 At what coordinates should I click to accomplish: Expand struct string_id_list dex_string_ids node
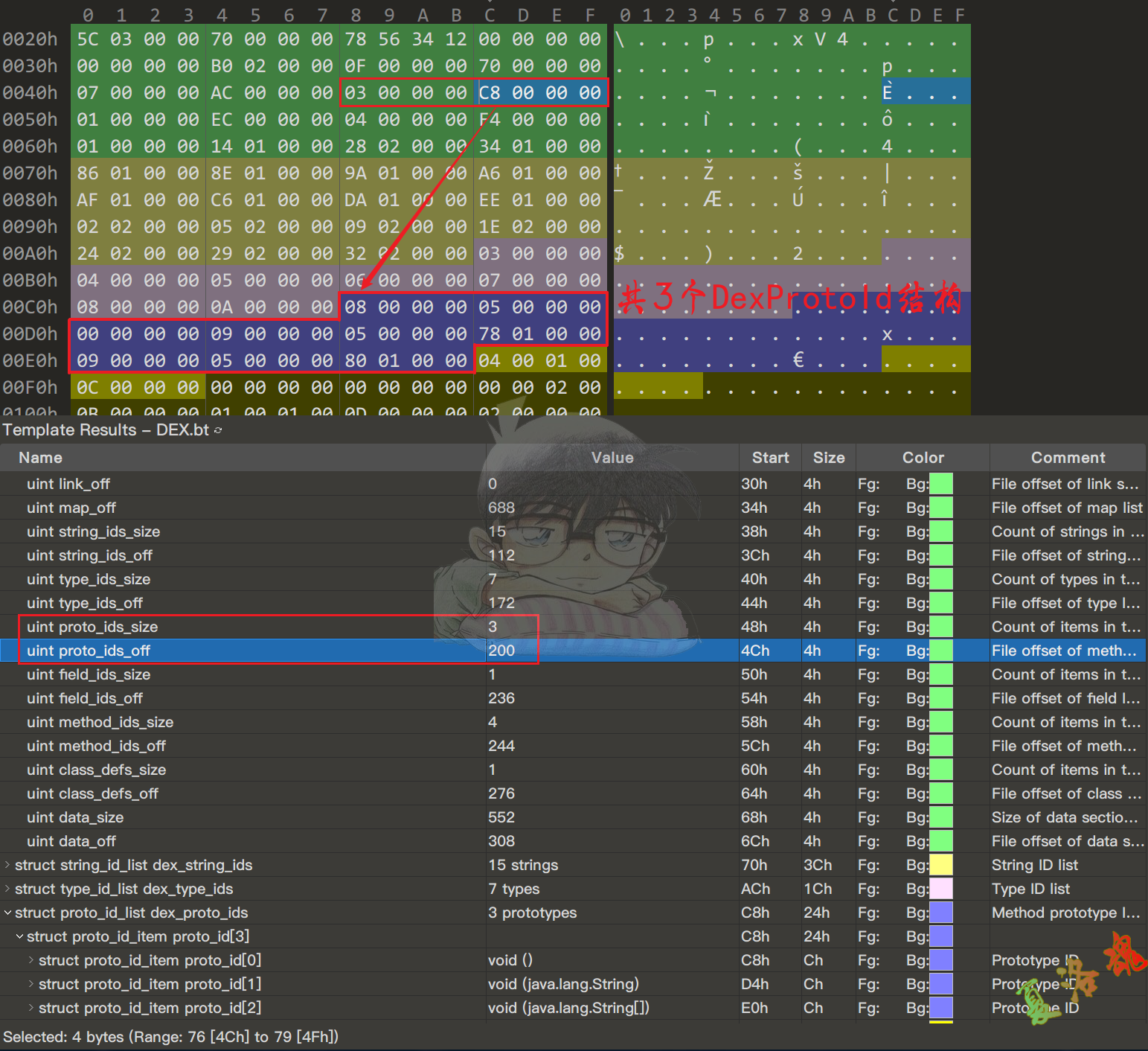pyautogui.click(x=7, y=865)
